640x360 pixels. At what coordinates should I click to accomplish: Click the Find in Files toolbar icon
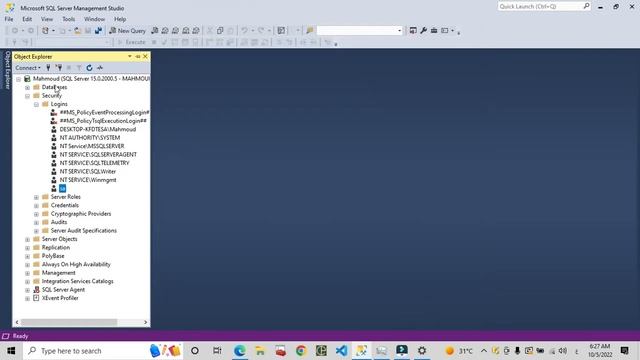[x=310, y=31]
